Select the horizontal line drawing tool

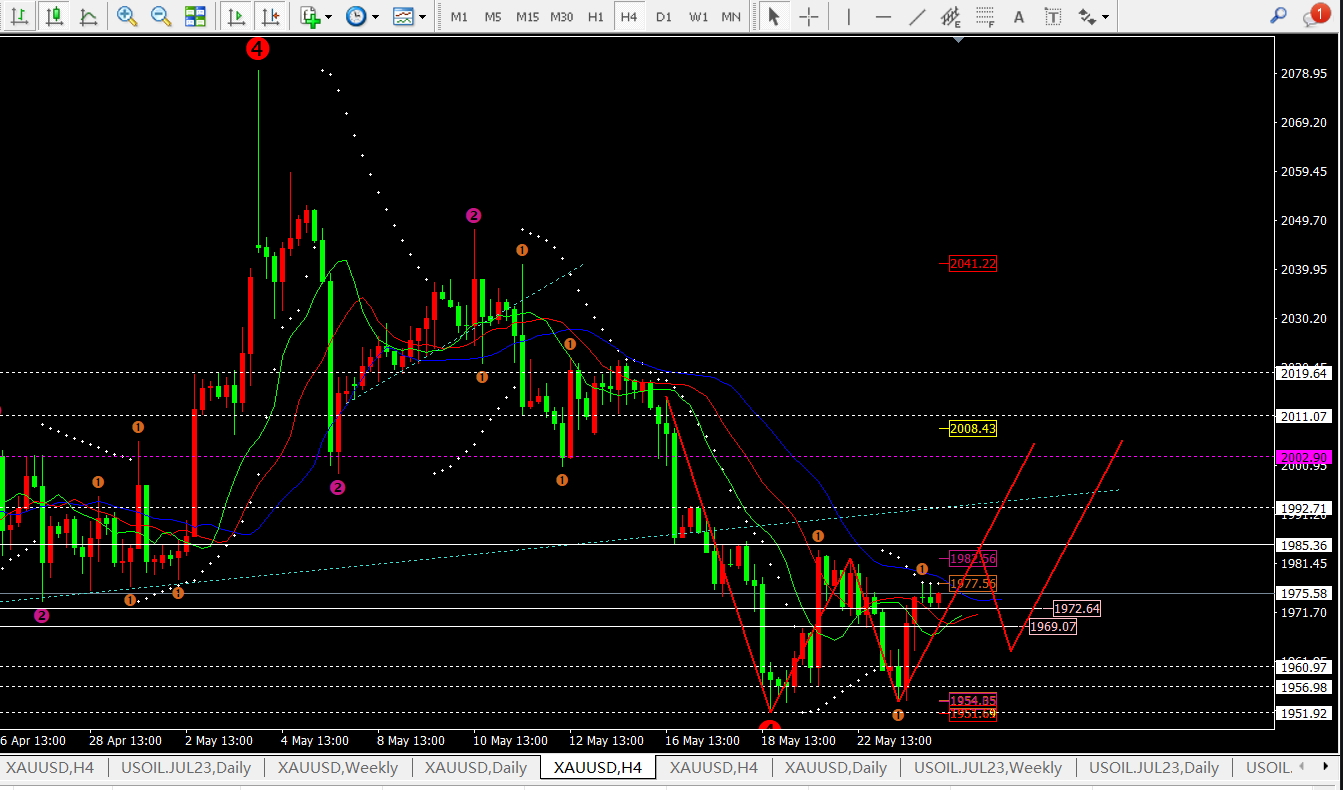[883, 16]
